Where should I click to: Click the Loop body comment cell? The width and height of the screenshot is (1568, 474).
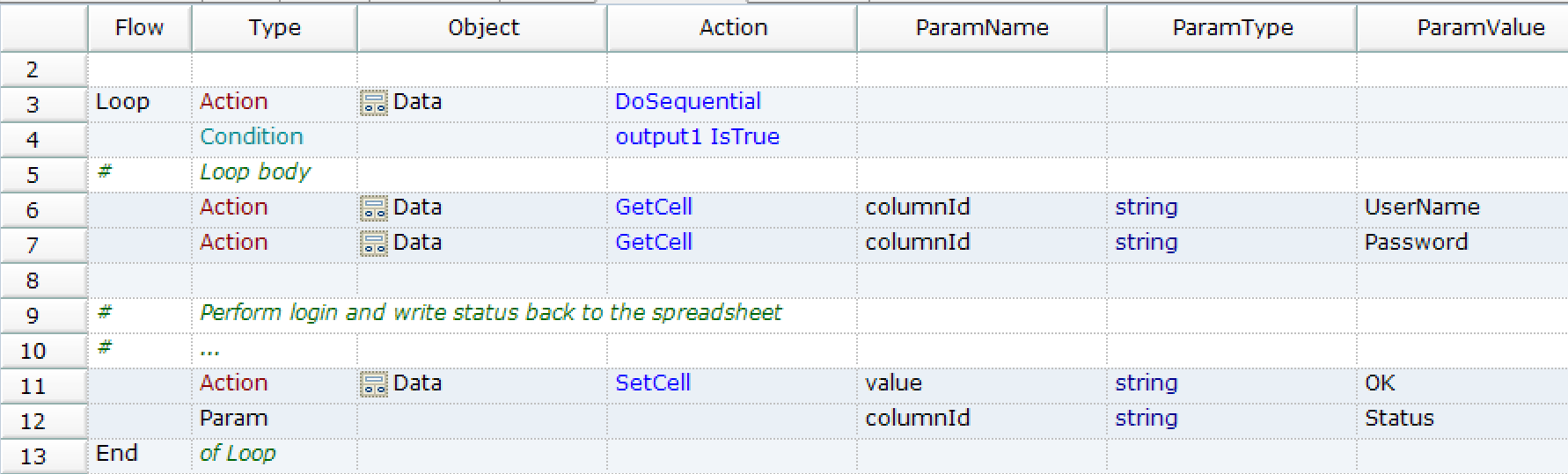[x=255, y=172]
